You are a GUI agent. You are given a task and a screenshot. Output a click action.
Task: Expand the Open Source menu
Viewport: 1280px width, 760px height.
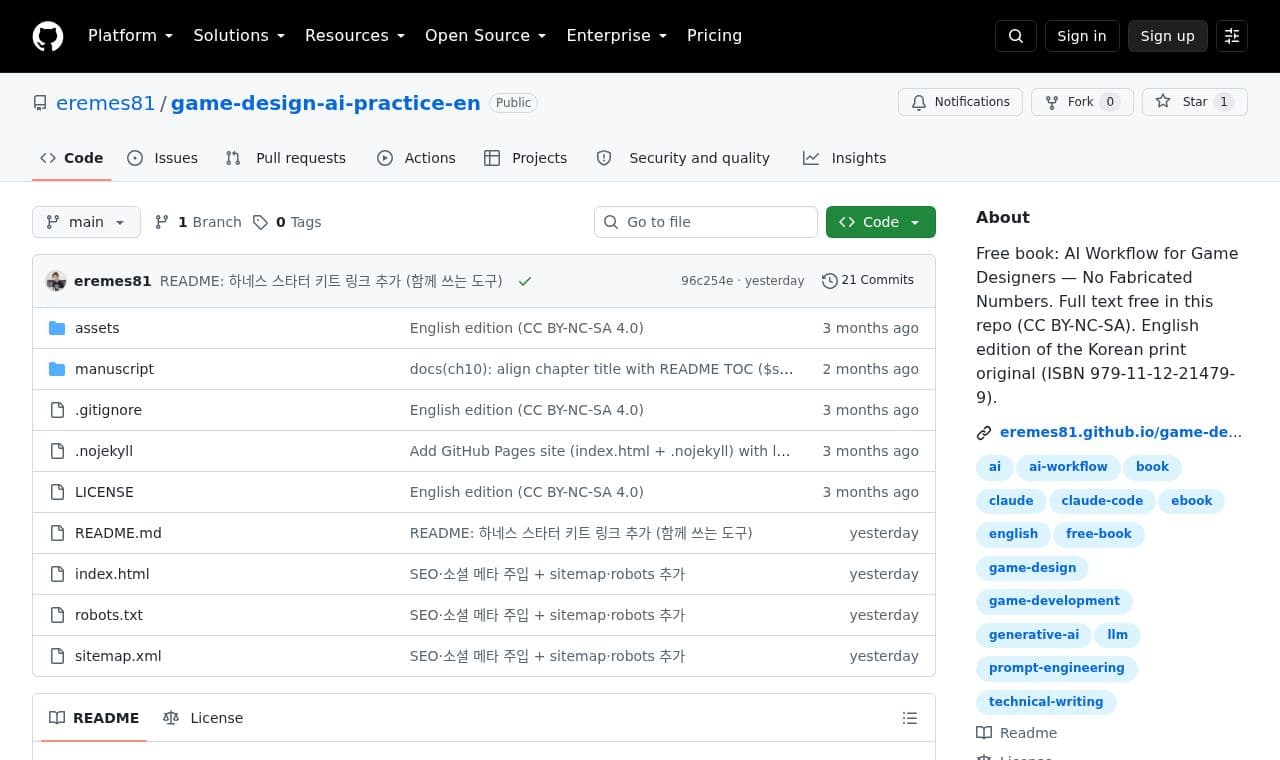point(485,36)
